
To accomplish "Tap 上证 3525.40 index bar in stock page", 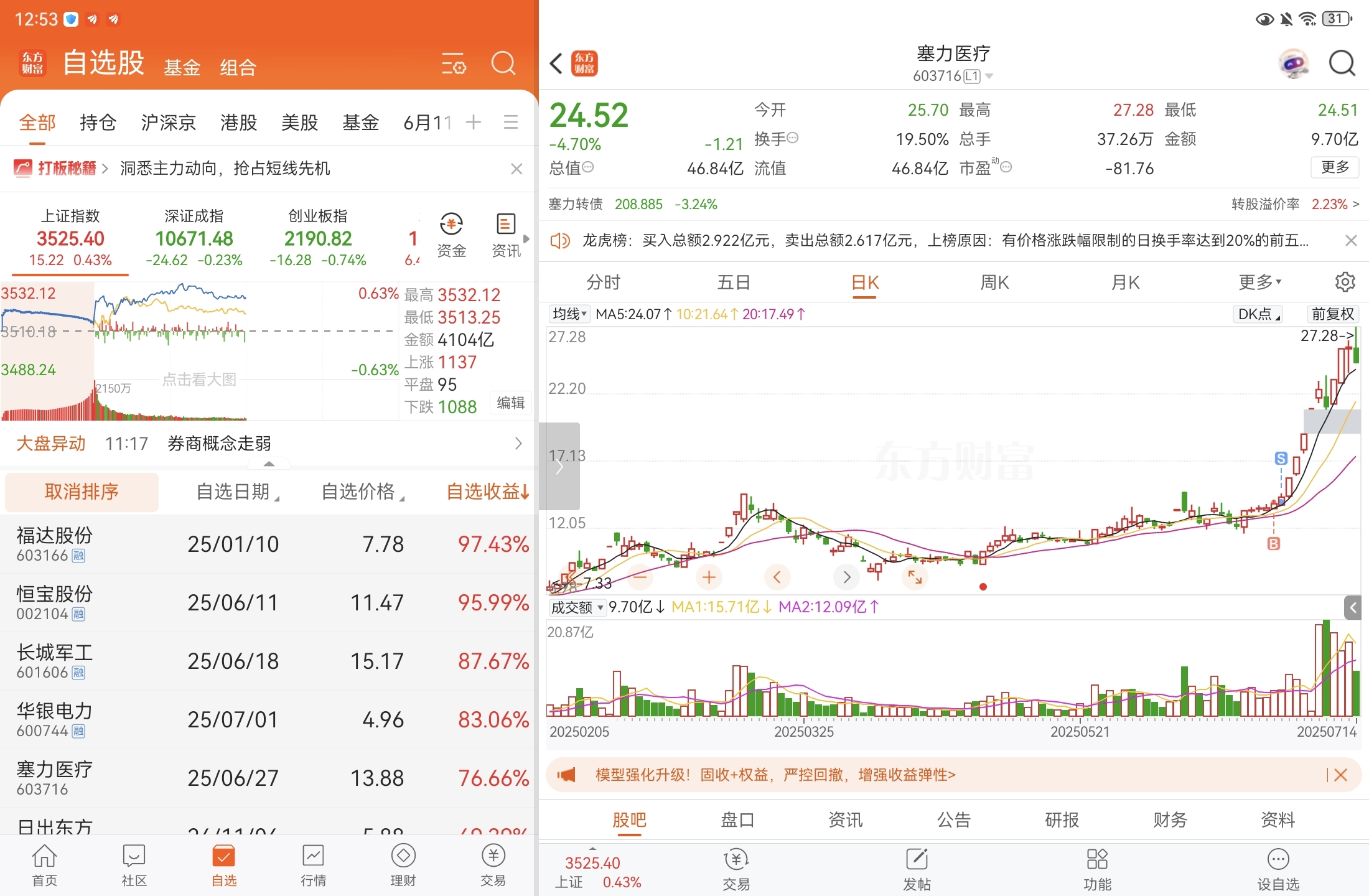I will 597,872.
